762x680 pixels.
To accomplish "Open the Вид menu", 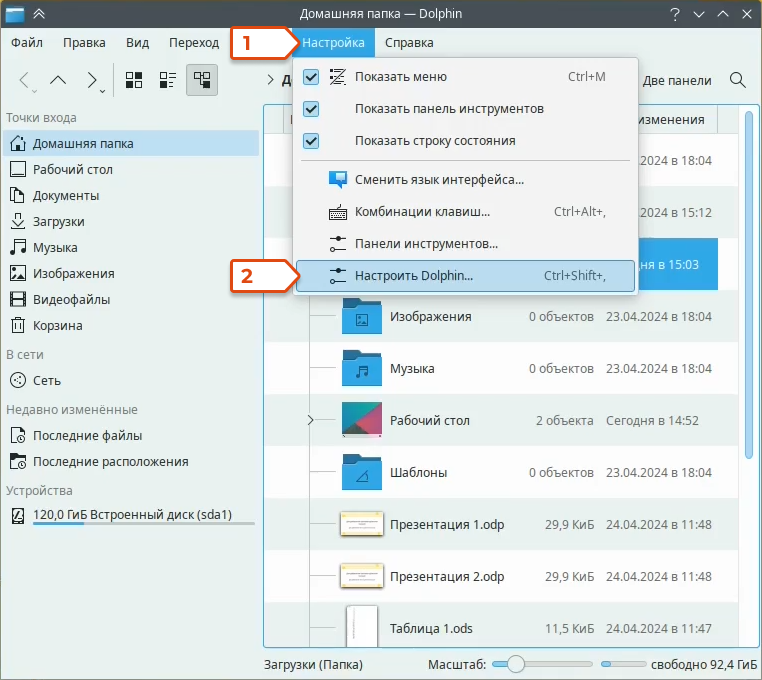I will [138, 43].
